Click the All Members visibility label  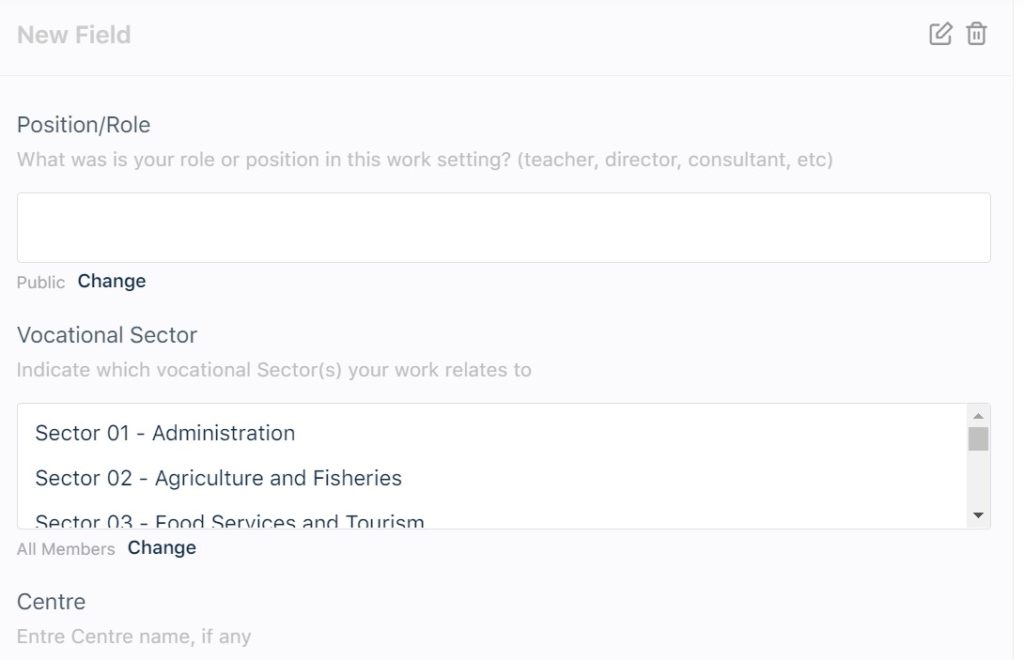(66, 549)
